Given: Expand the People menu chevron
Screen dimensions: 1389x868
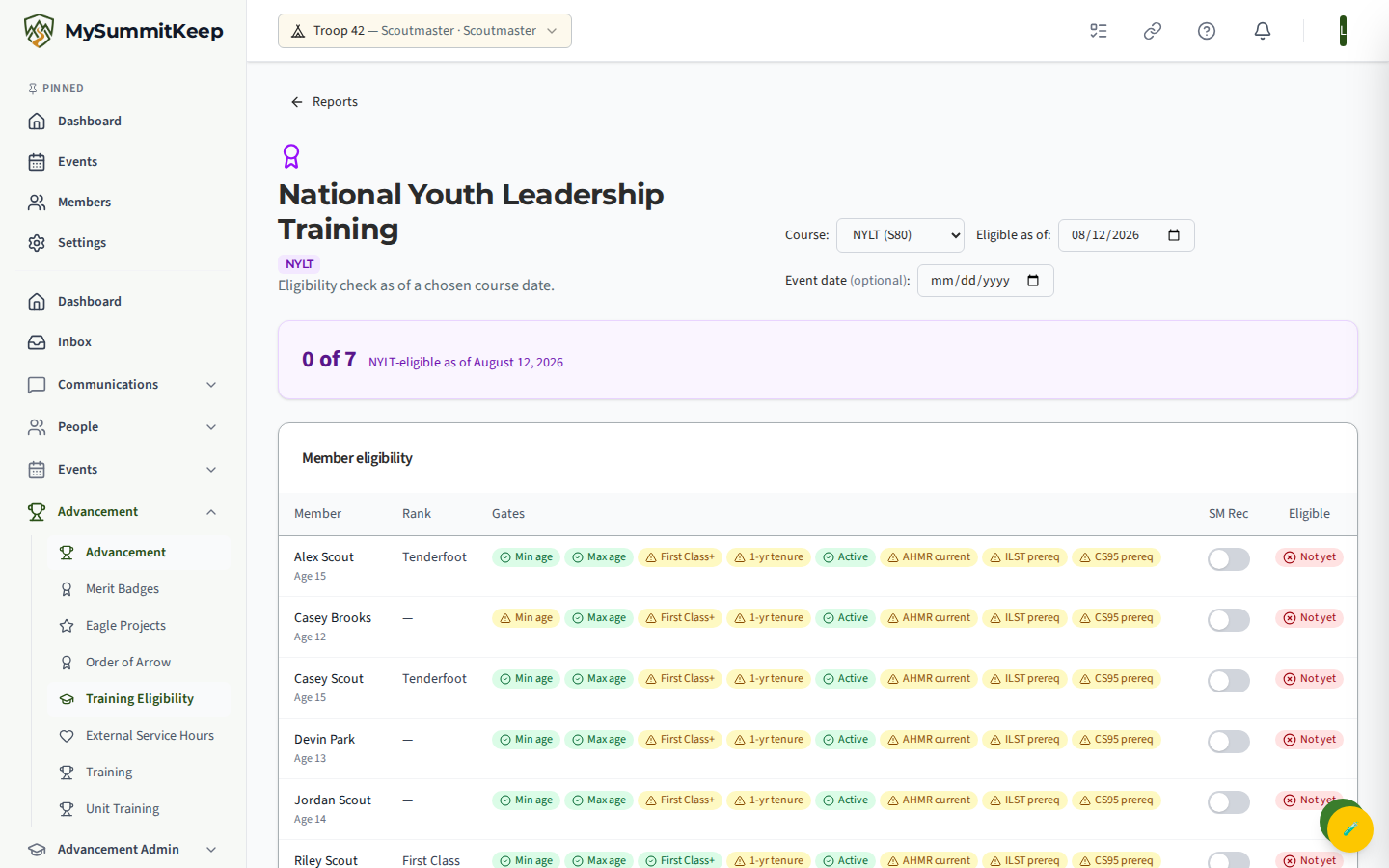Looking at the screenshot, I should point(211,427).
